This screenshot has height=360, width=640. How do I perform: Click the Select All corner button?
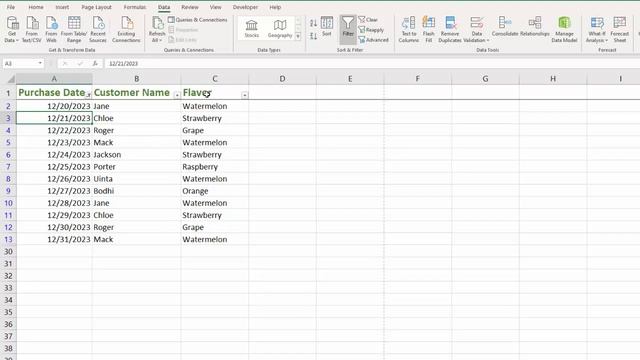[8, 79]
